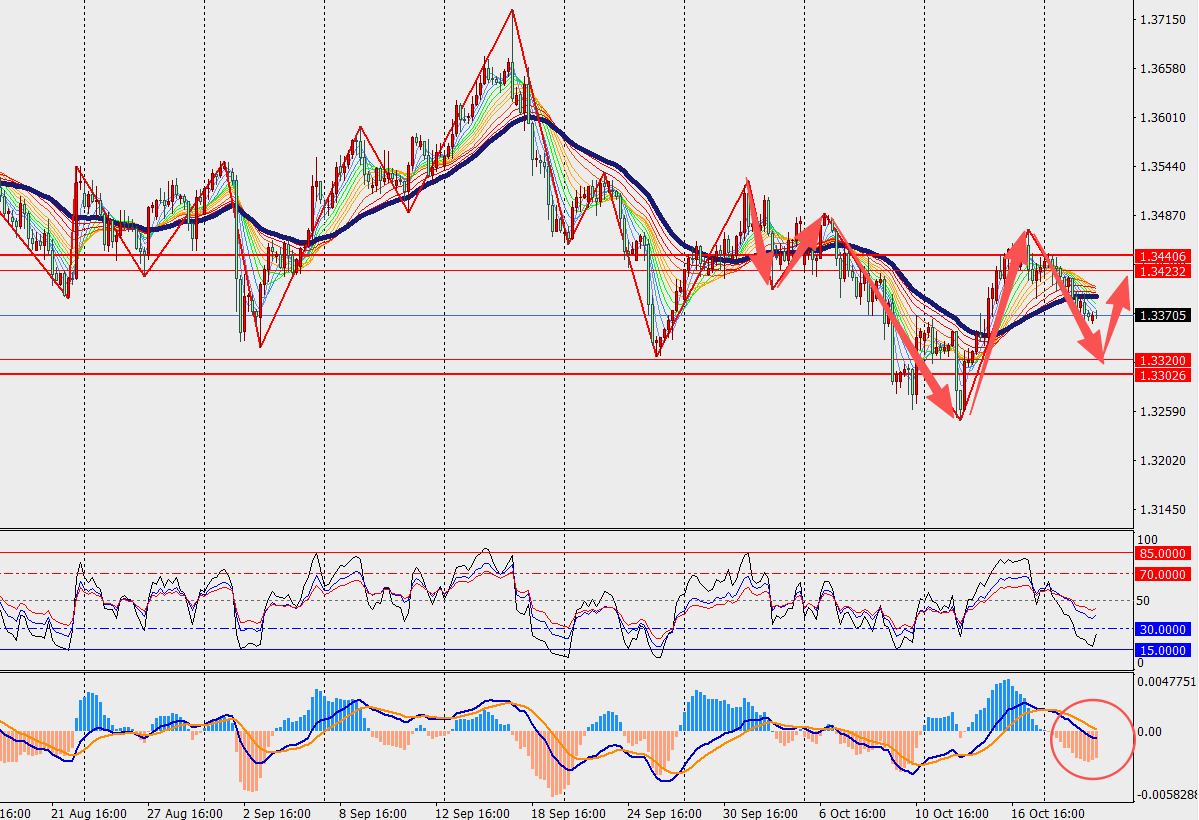Screen dimensions: 1199x820
Task: Click the red 1.34232 price level label
Action: click(x=1162, y=271)
